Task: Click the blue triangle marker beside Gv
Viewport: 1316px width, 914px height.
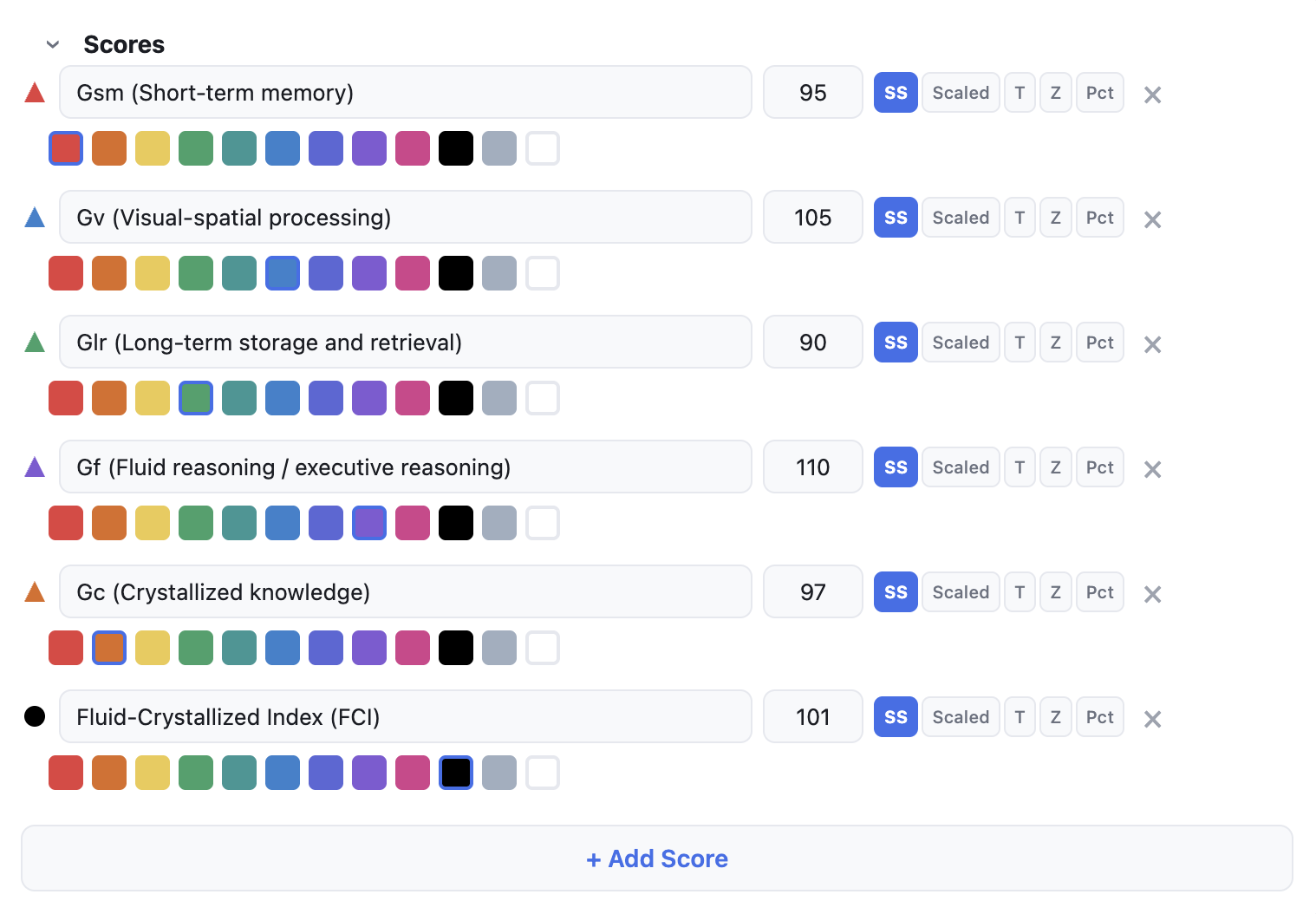Action: (x=35, y=218)
